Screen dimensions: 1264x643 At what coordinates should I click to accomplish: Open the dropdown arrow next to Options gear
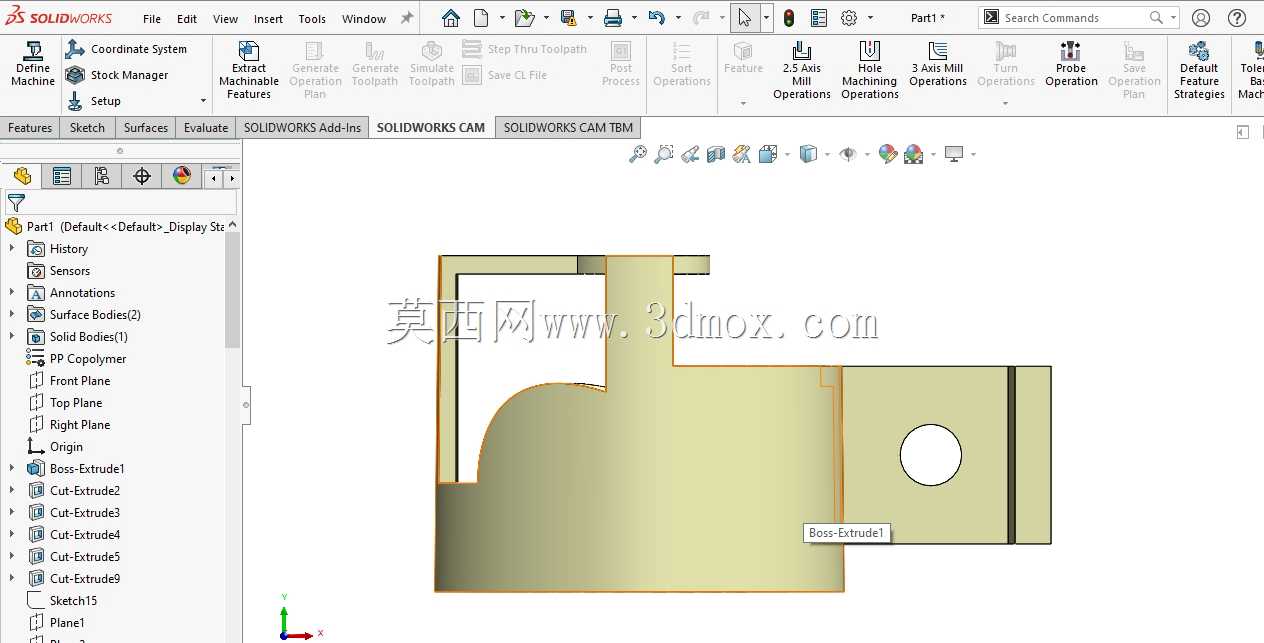pyautogui.click(x=870, y=18)
